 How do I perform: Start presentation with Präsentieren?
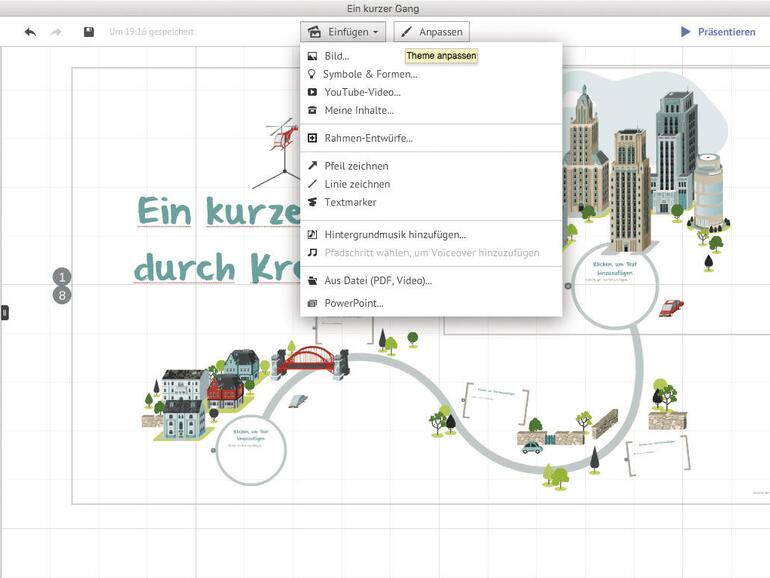[x=718, y=32]
